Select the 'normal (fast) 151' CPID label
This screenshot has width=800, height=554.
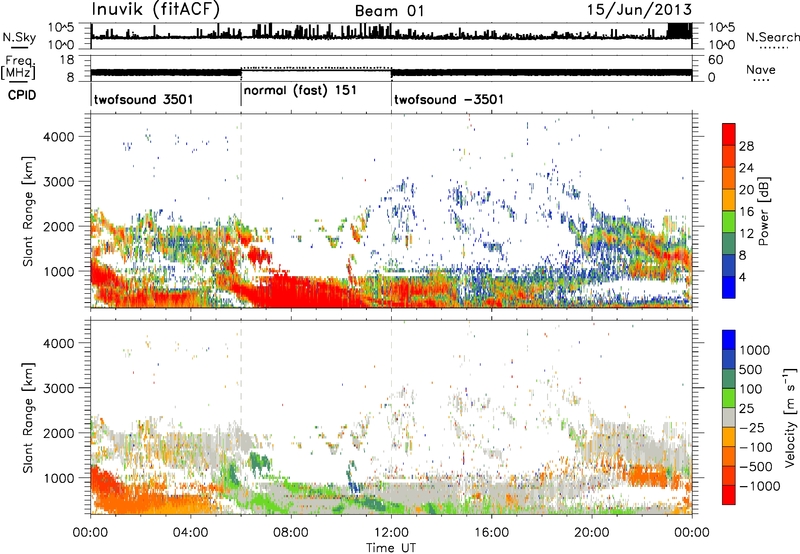click(300, 91)
